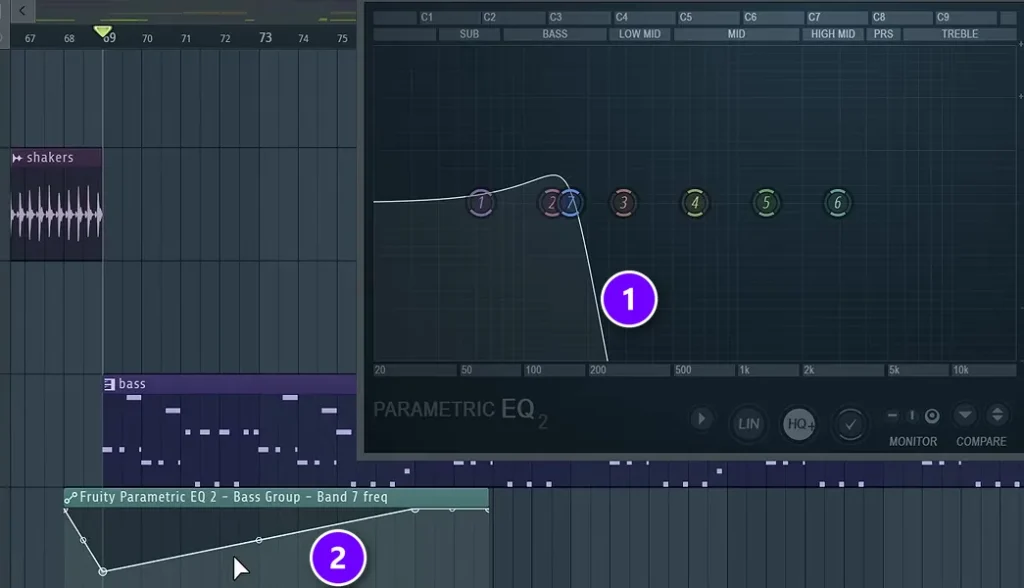Click the C1 note marker
1024x588 pixels.
426,17
